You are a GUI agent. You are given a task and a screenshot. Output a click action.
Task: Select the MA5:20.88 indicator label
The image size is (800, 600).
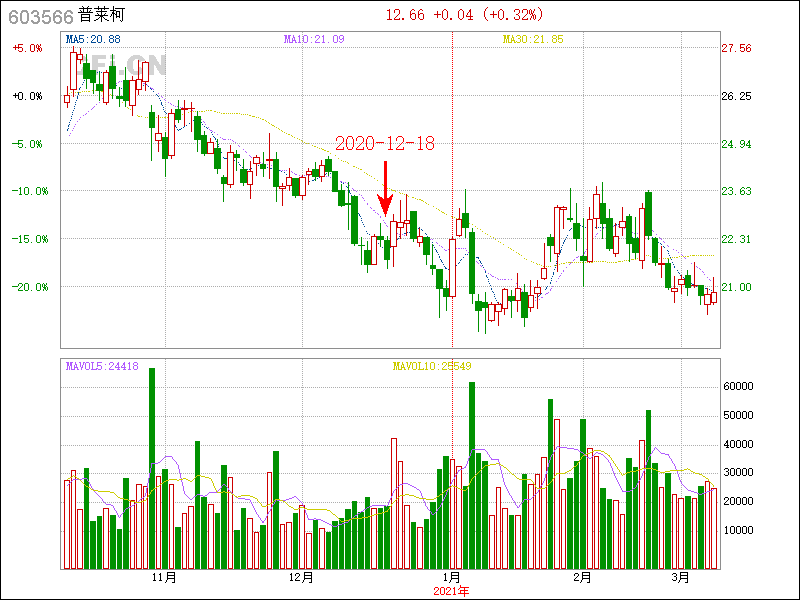coord(93,39)
